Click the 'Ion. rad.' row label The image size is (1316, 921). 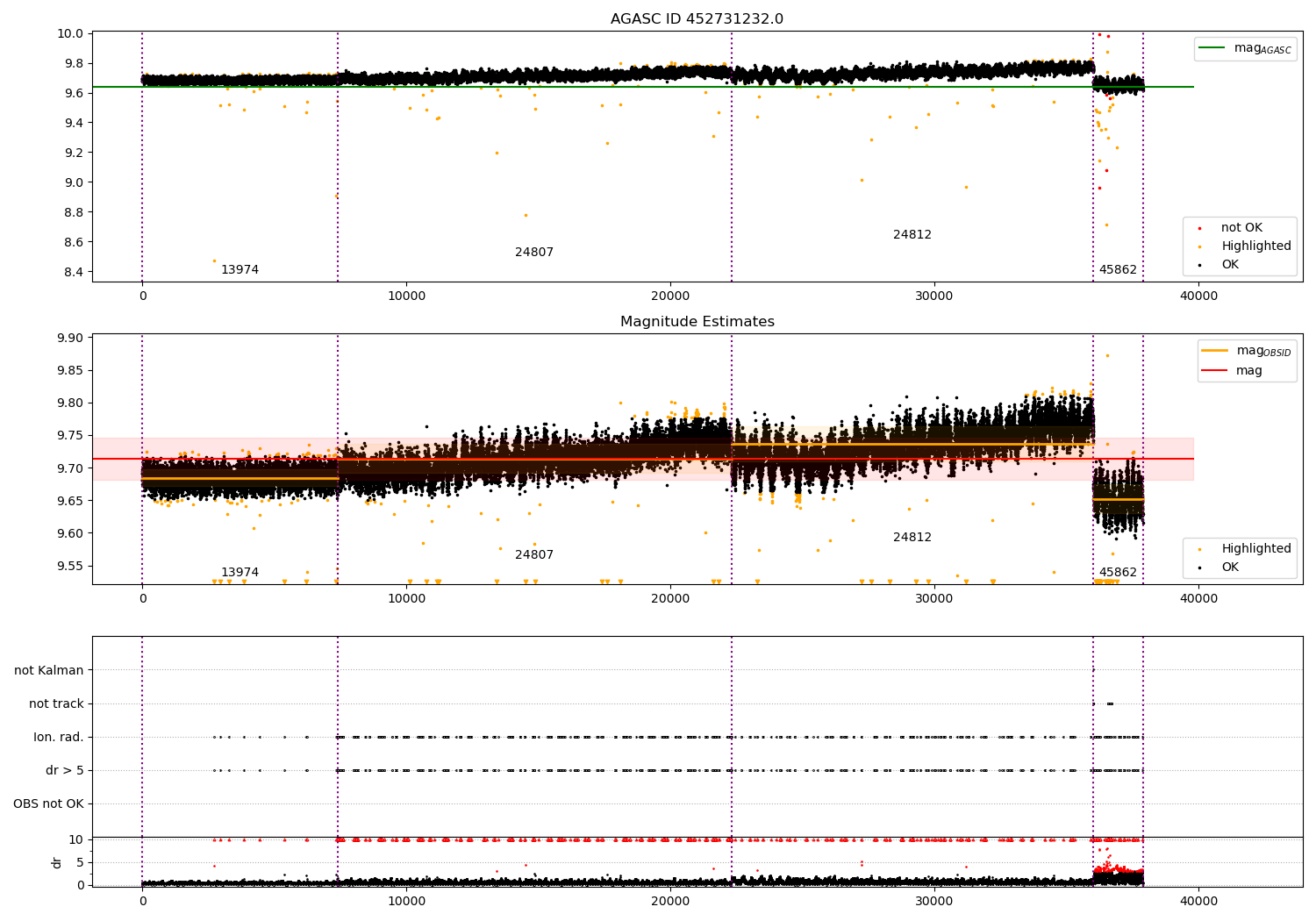59,737
